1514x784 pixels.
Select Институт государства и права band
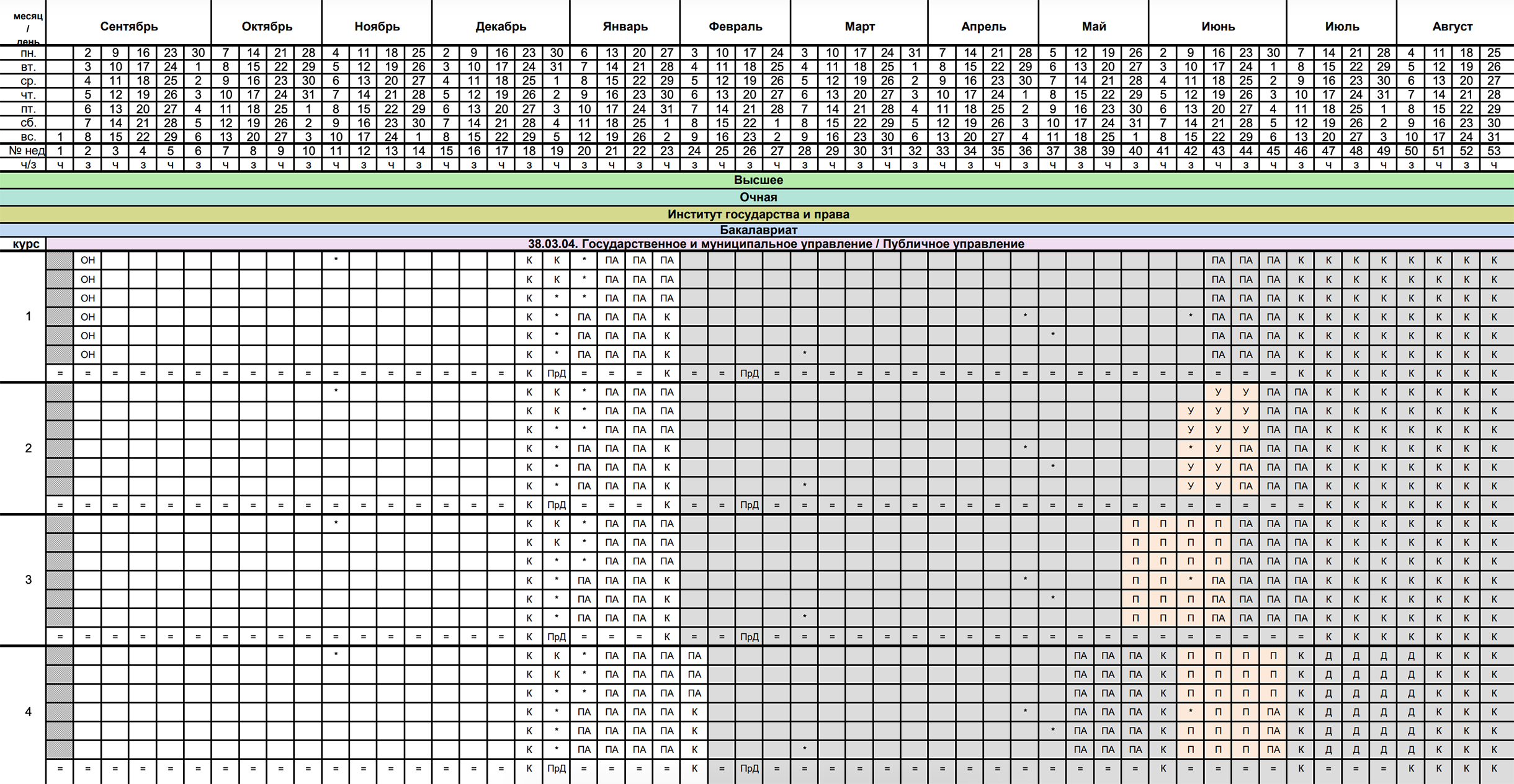[x=757, y=214]
